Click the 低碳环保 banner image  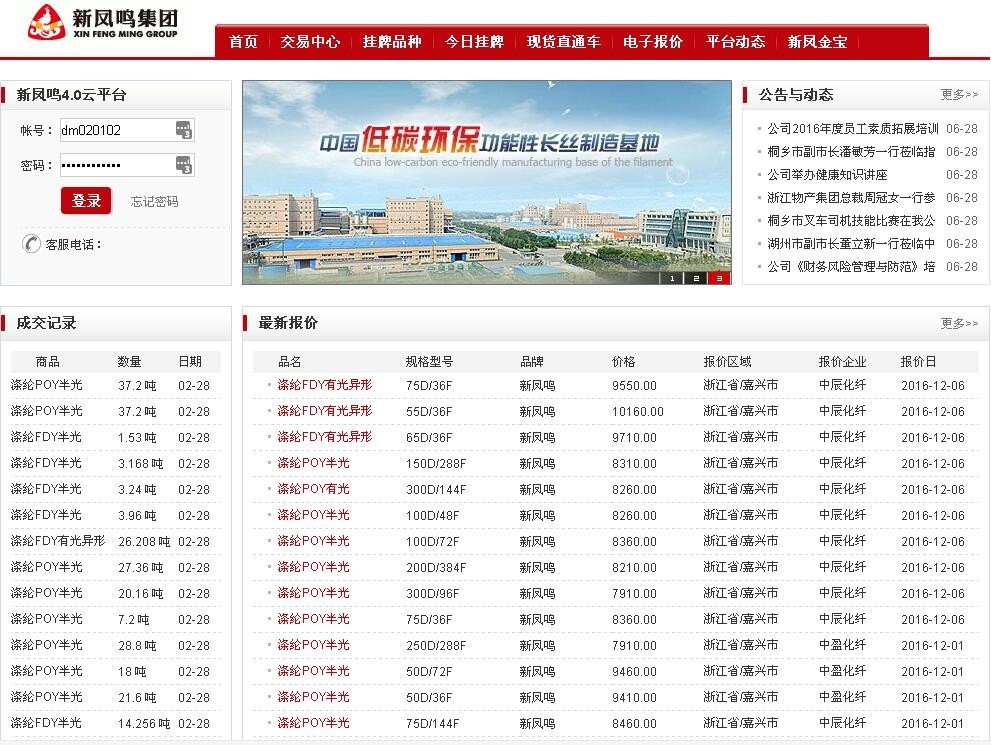coord(487,182)
